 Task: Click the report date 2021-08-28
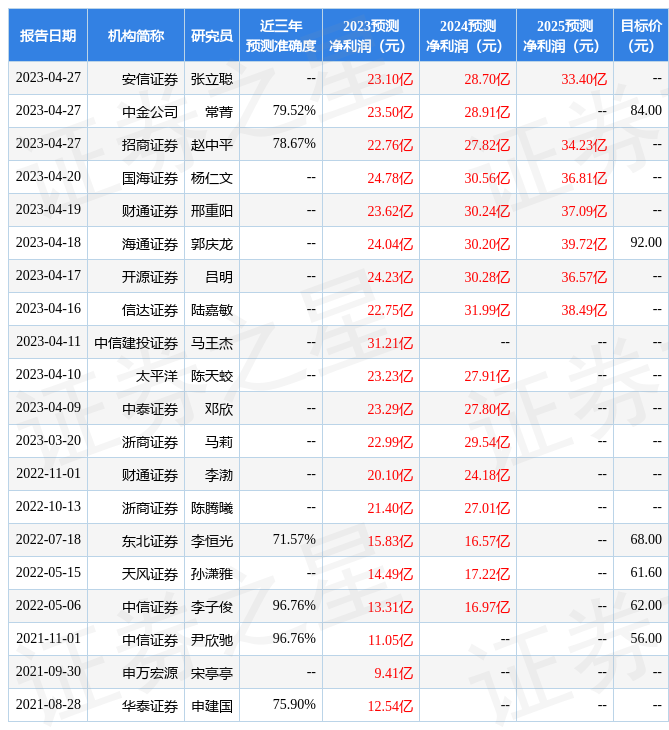(x=48, y=704)
